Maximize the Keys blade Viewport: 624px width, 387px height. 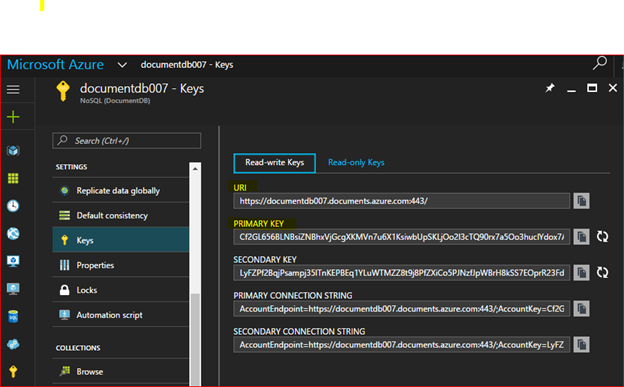592,88
